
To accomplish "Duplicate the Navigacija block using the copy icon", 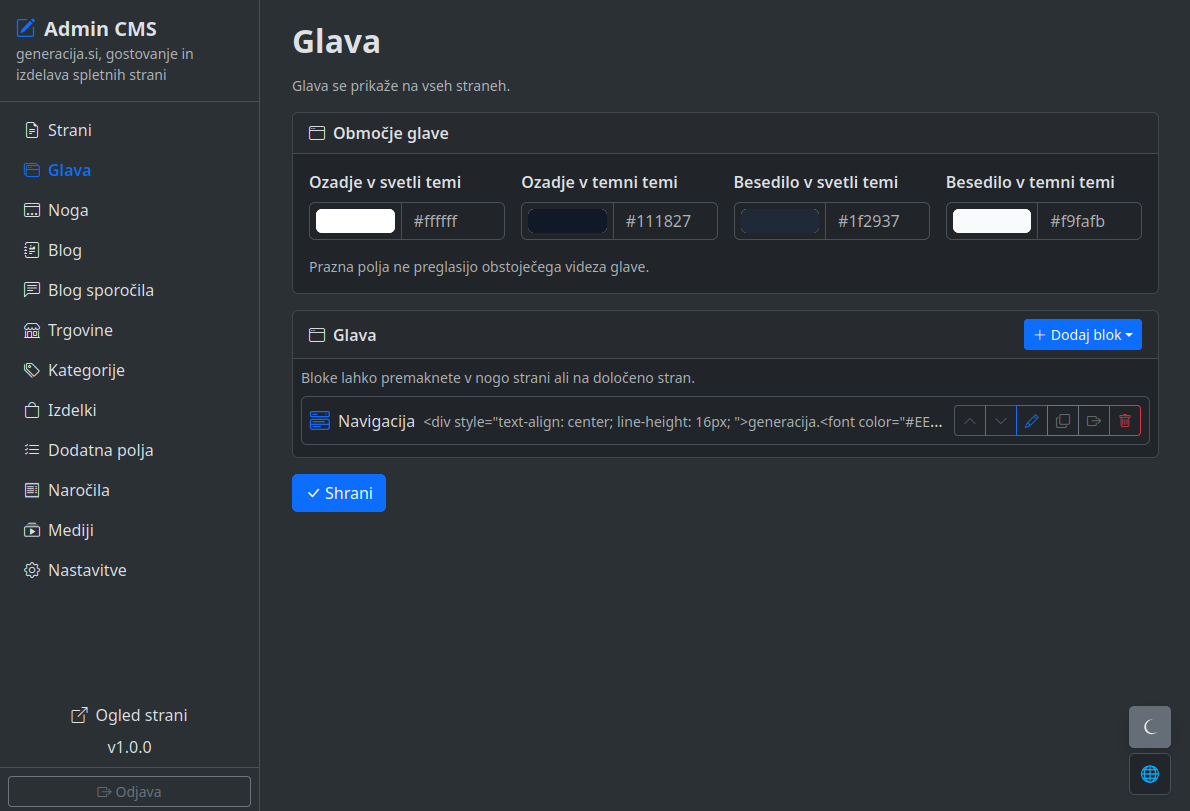I will [1062, 421].
